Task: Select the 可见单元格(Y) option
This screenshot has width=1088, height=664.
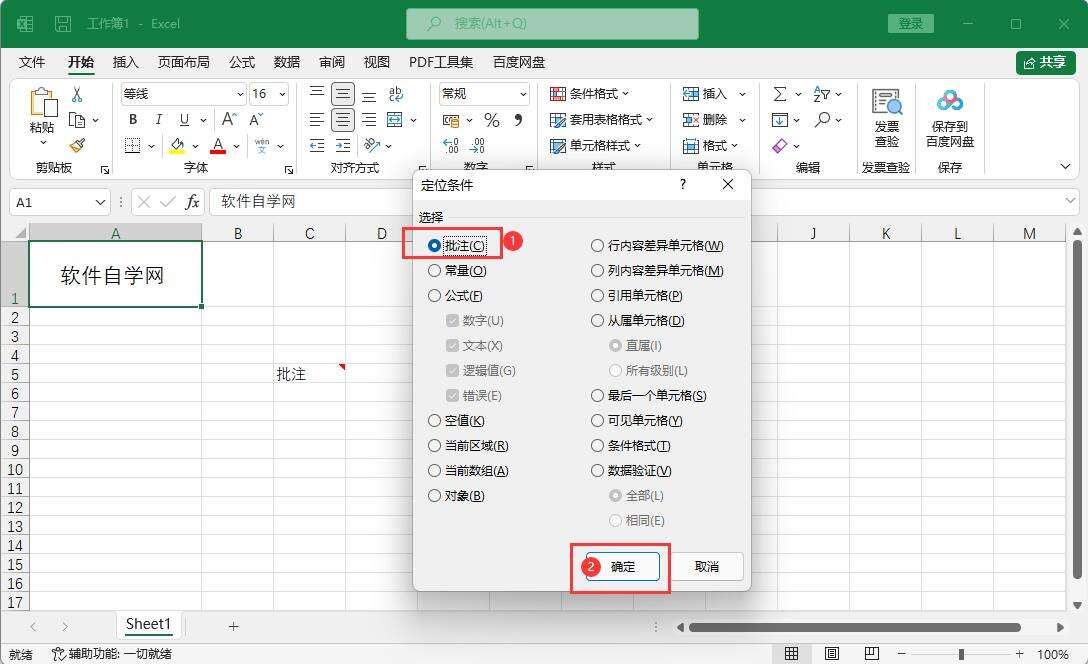Action: (x=598, y=421)
